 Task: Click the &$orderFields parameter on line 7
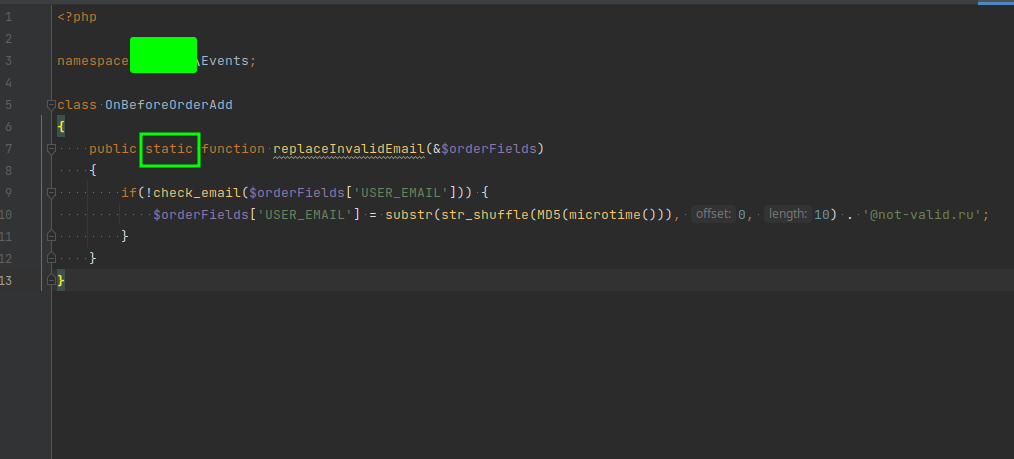coord(484,149)
